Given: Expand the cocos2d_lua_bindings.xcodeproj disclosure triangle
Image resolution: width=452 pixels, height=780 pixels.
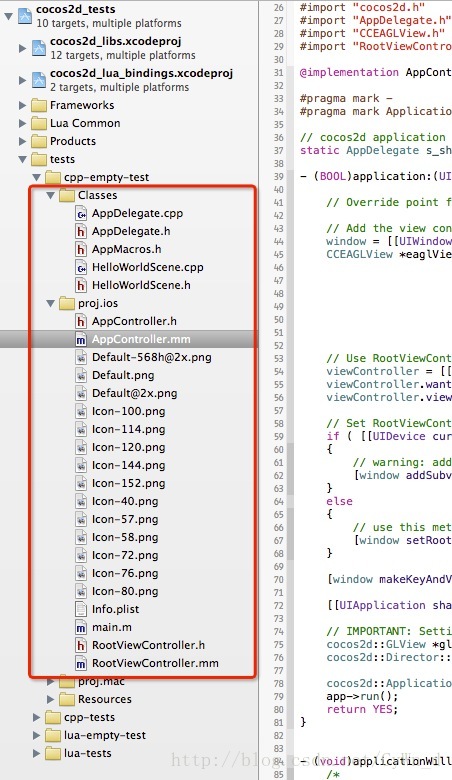Looking at the screenshot, I should (22, 80).
